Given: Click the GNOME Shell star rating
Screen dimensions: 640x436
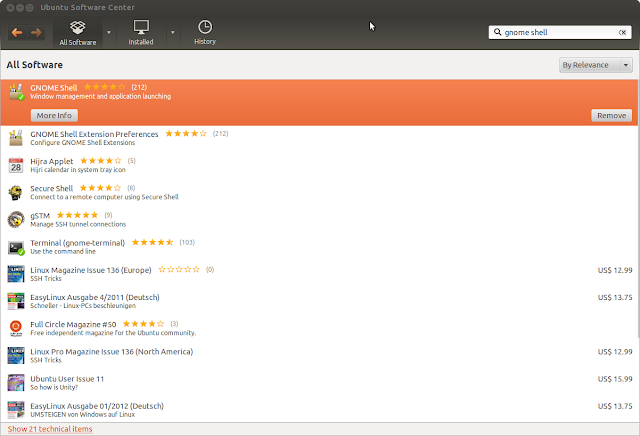Looking at the screenshot, I should point(104,87).
